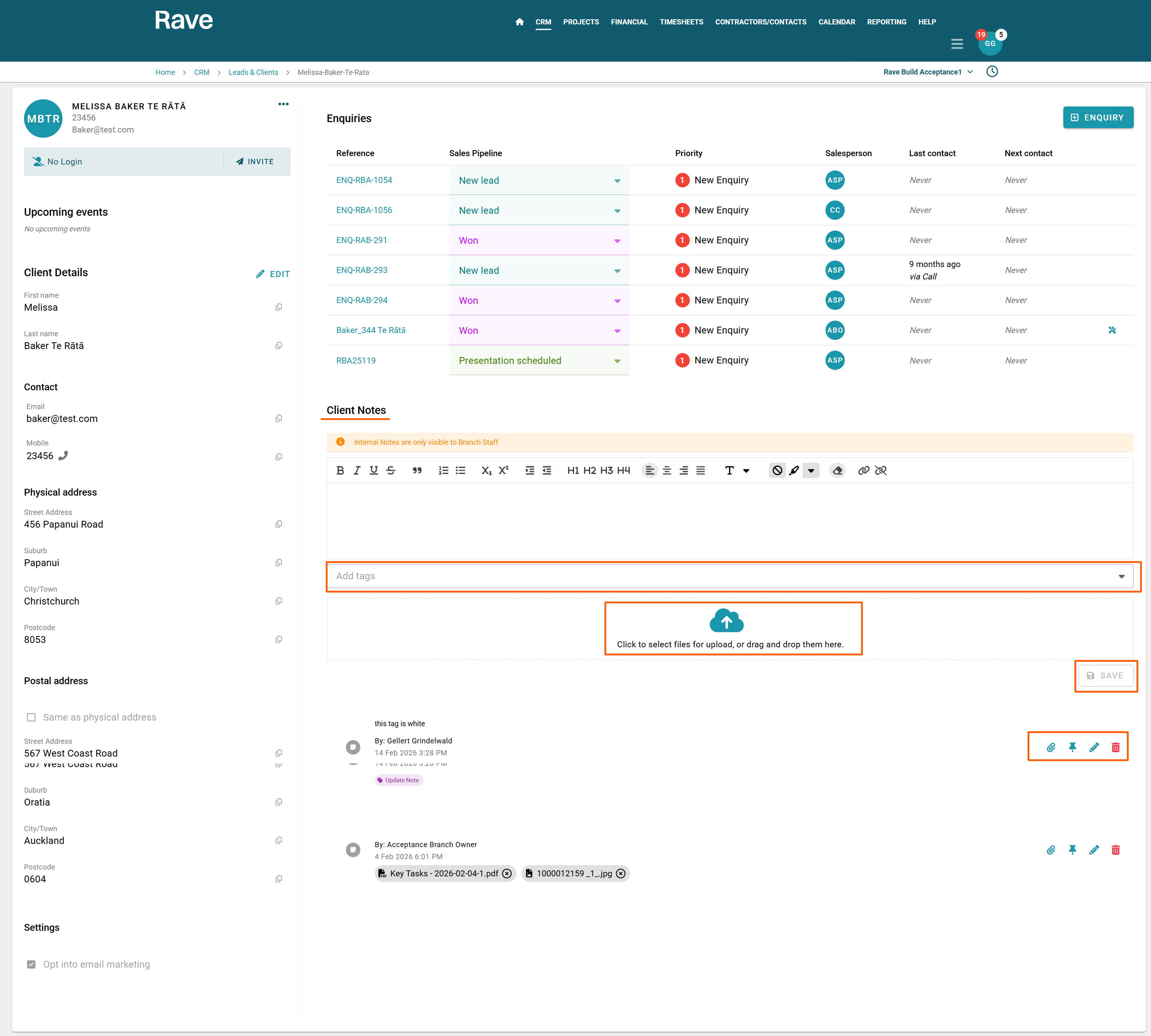Open pipeline dropdown for ENQ-RBA-1054
The width and height of the screenshot is (1151, 1036).
click(x=617, y=181)
